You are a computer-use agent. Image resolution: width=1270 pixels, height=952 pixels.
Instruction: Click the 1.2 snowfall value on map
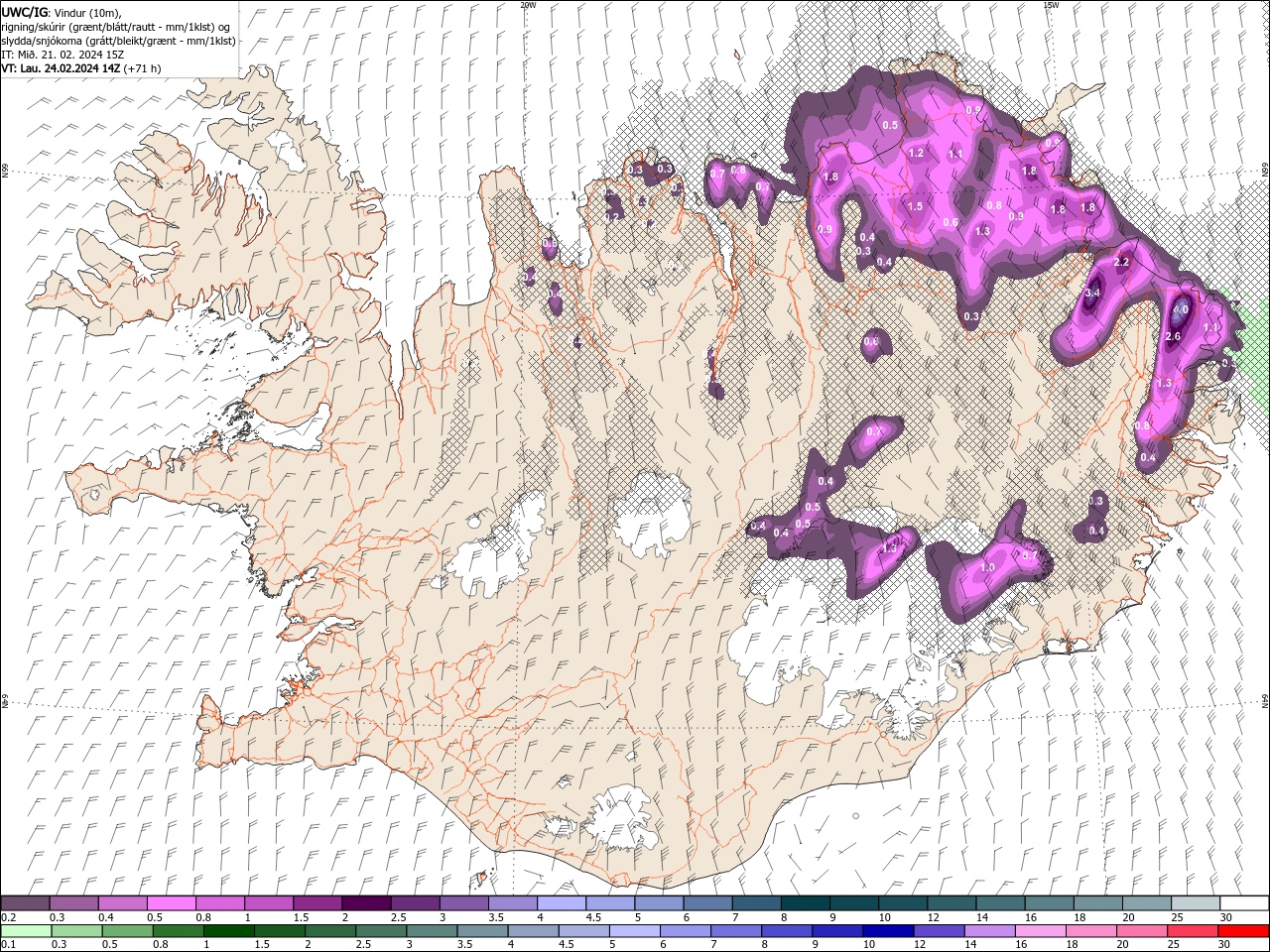coord(916,153)
